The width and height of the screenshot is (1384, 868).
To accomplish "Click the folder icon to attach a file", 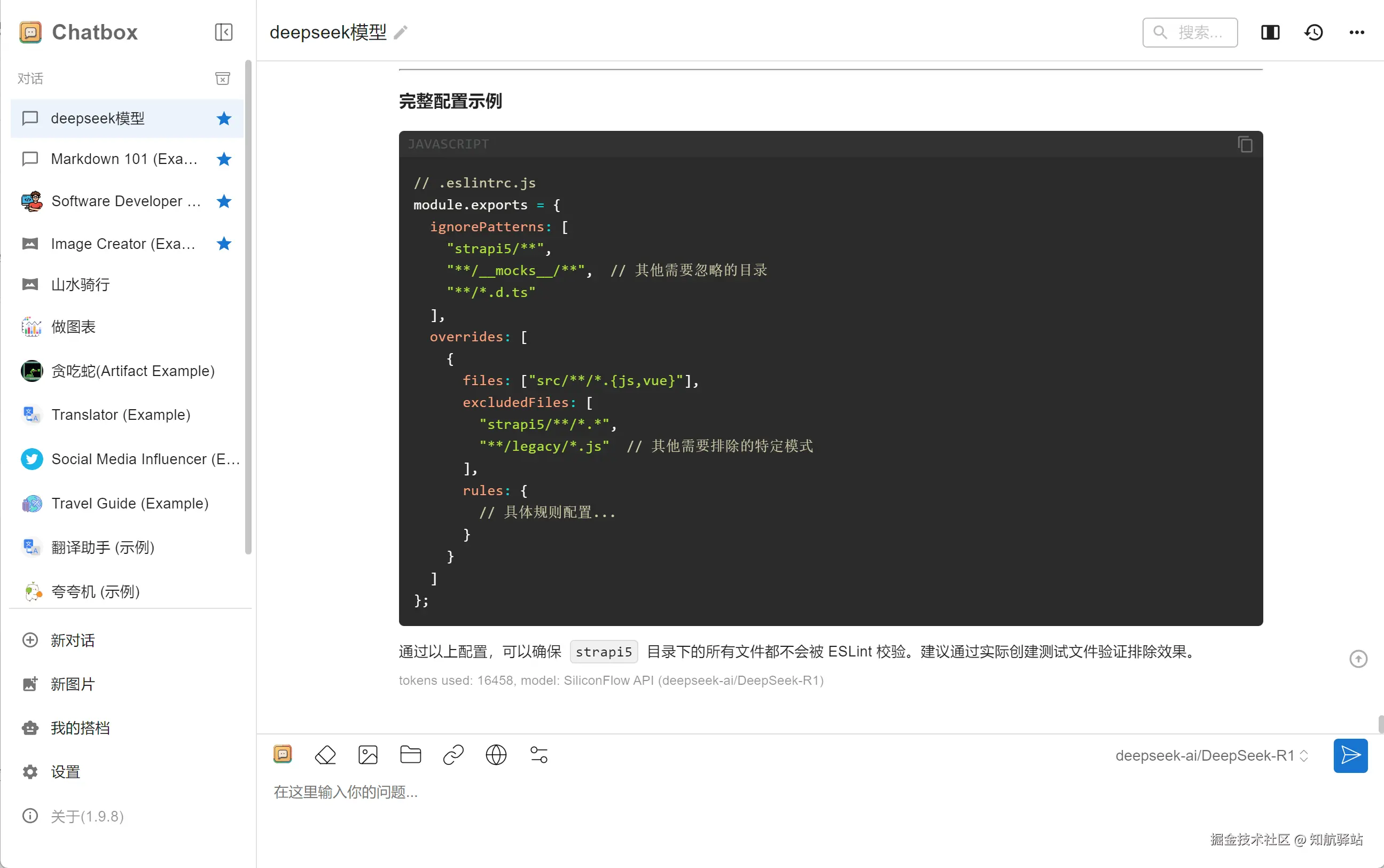I will (410, 755).
